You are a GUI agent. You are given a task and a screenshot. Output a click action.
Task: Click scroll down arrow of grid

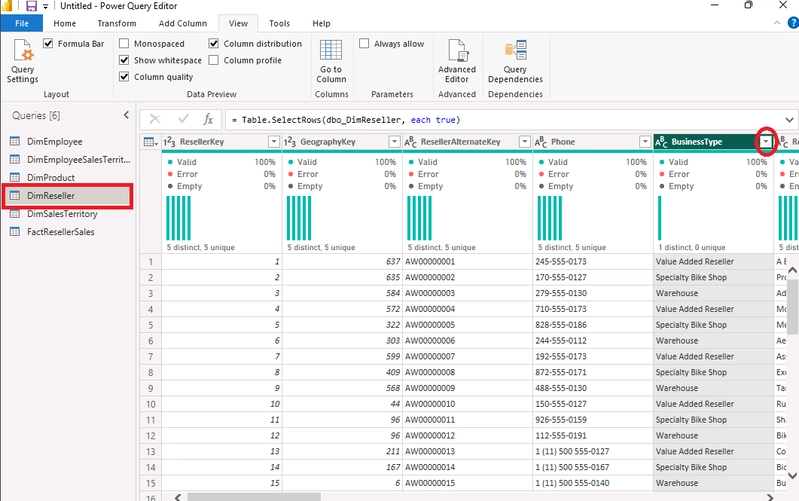tap(793, 476)
